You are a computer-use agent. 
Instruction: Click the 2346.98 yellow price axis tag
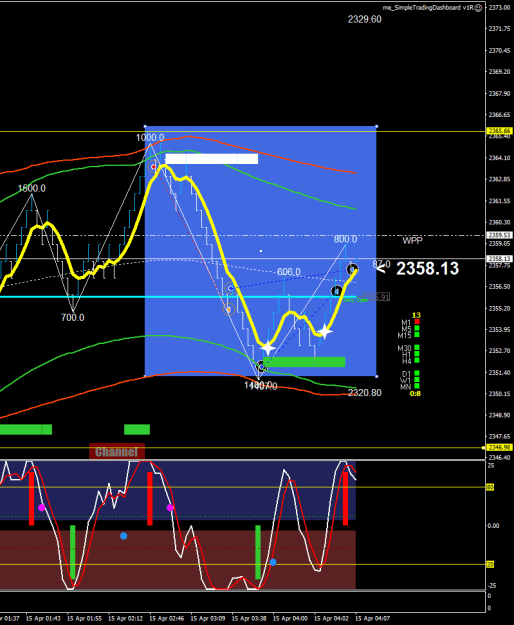pyautogui.click(x=500, y=448)
